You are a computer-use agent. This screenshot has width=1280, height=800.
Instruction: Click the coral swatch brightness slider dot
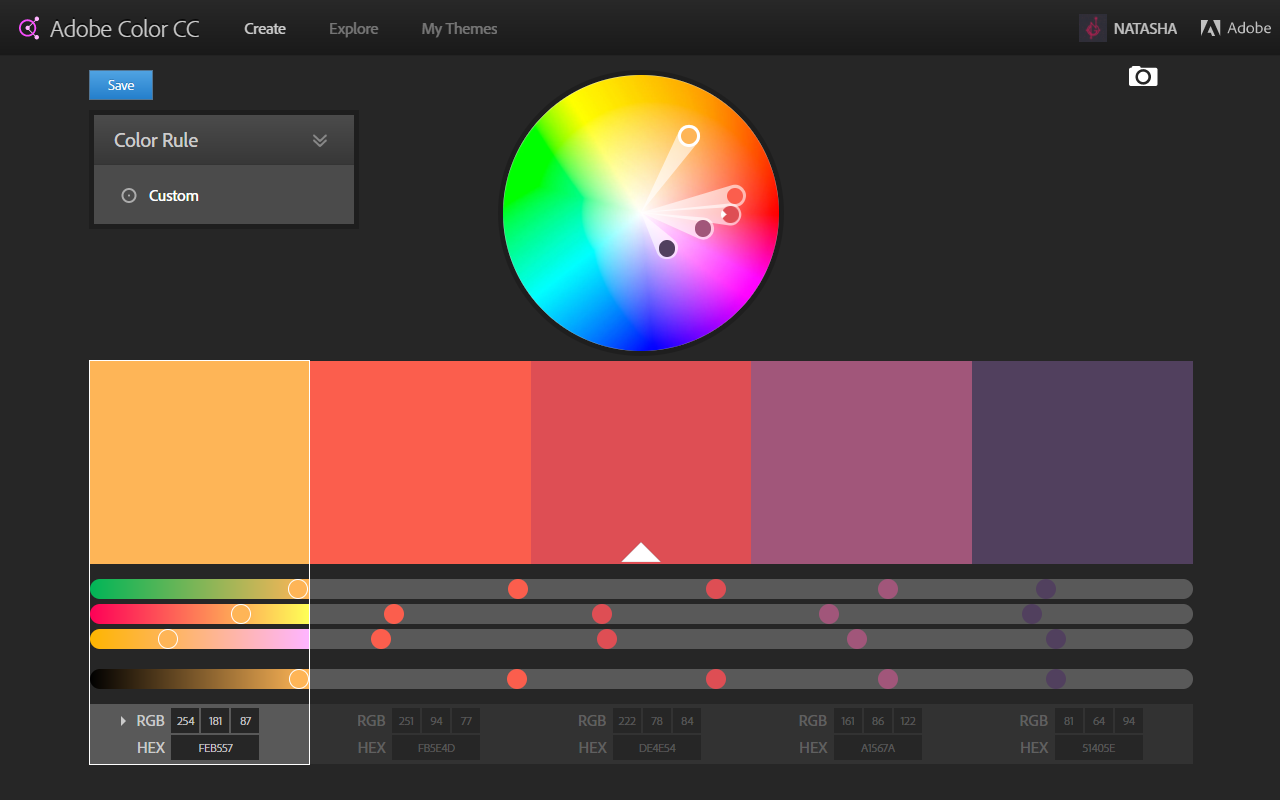517,679
